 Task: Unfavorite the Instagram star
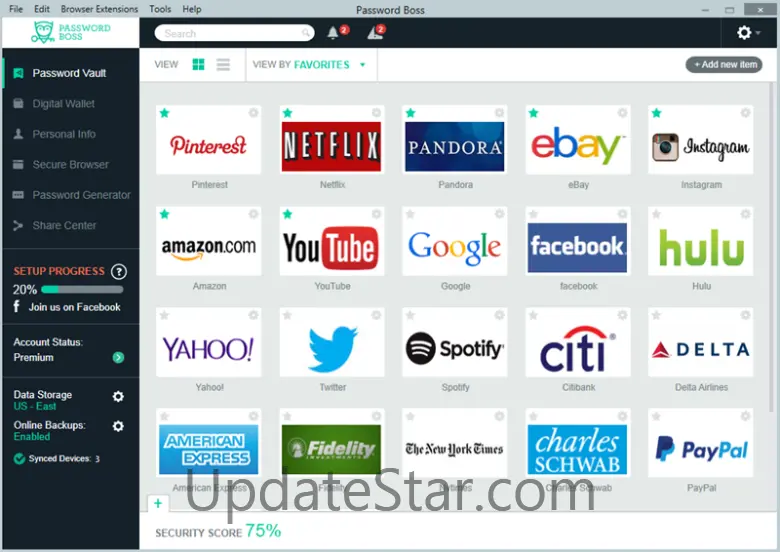click(x=657, y=113)
